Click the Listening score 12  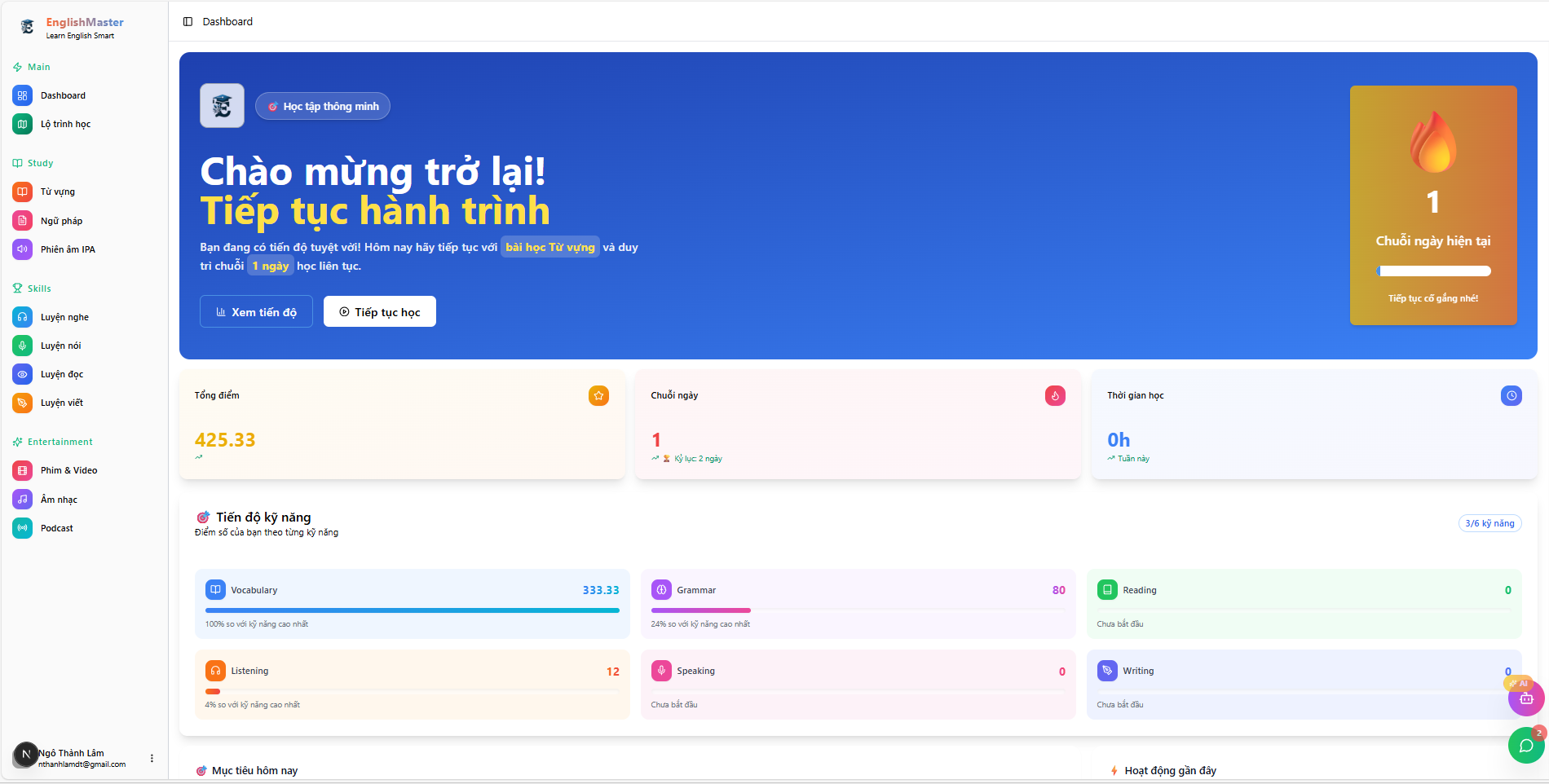[613, 672]
